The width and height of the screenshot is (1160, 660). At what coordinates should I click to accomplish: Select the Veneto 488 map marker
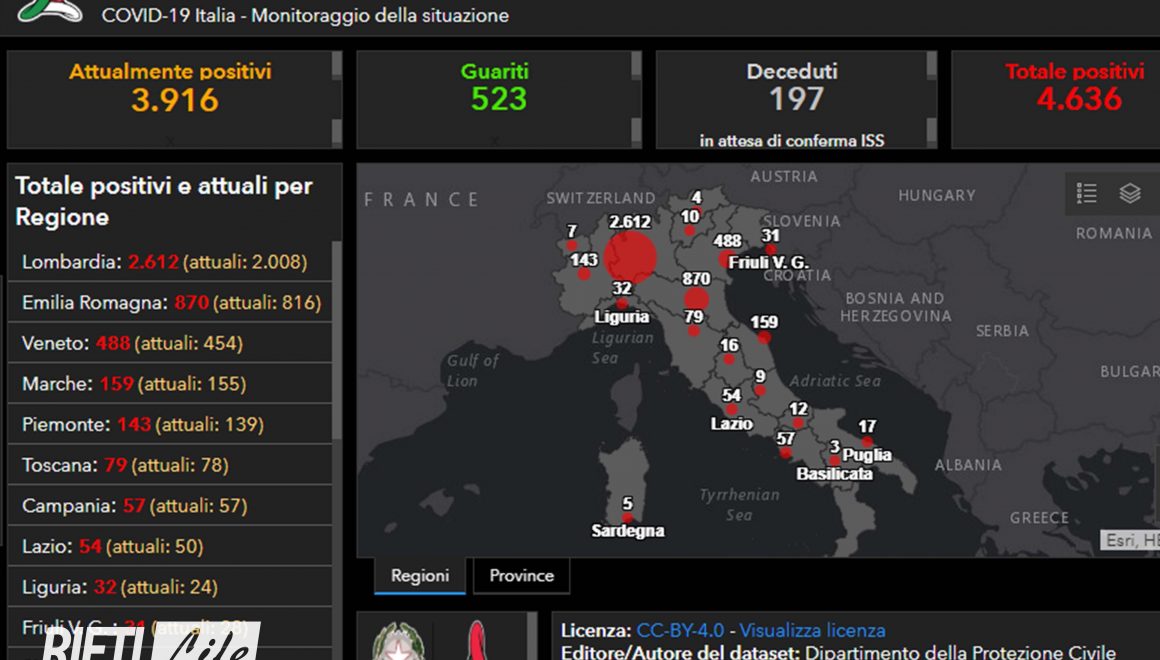[726, 258]
